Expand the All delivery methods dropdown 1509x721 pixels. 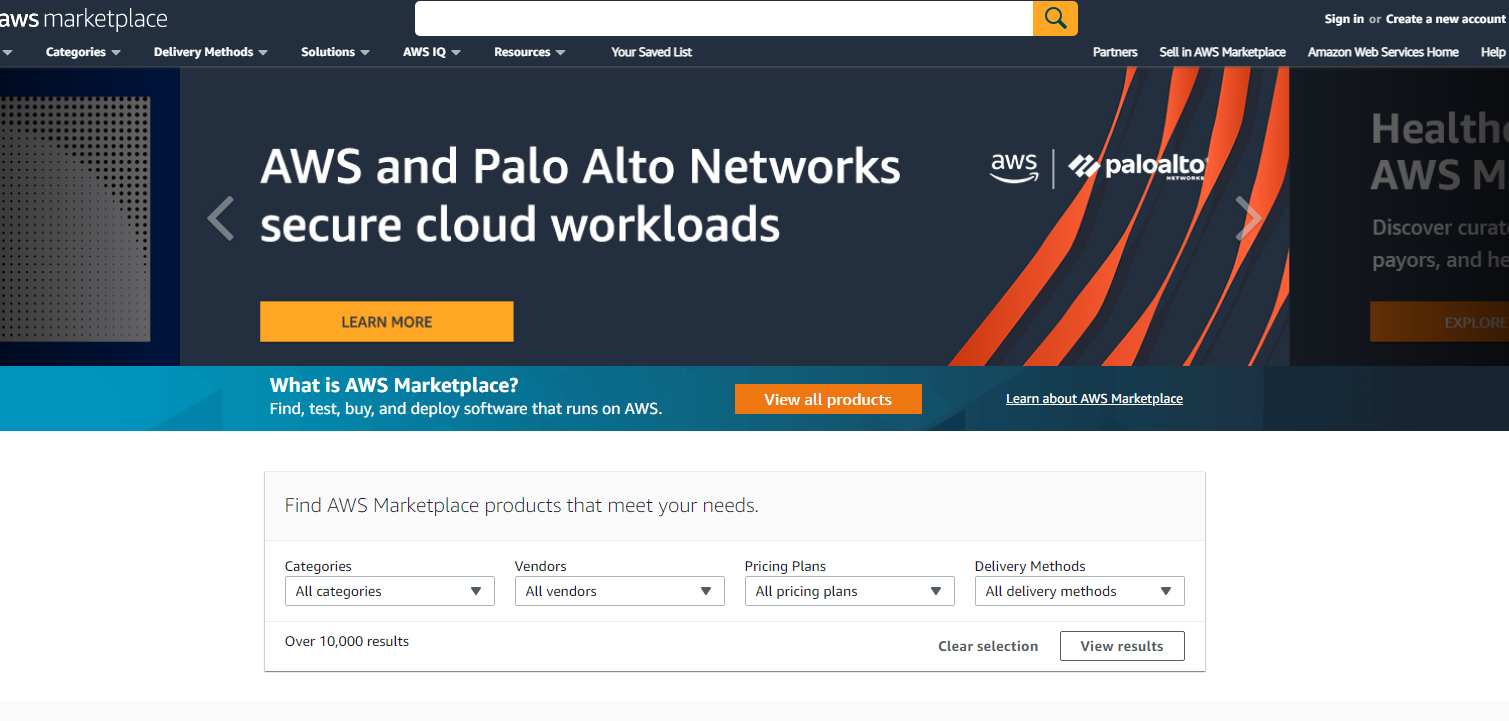[1080, 591]
